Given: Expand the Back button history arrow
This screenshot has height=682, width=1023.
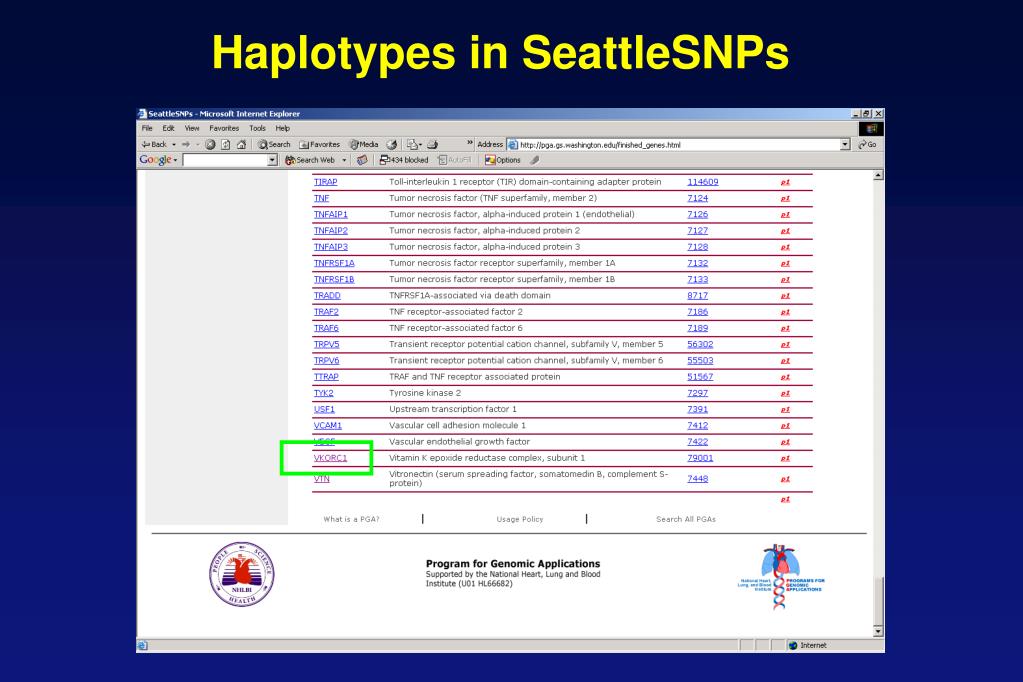Looking at the screenshot, I should pyautogui.click(x=174, y=144).
